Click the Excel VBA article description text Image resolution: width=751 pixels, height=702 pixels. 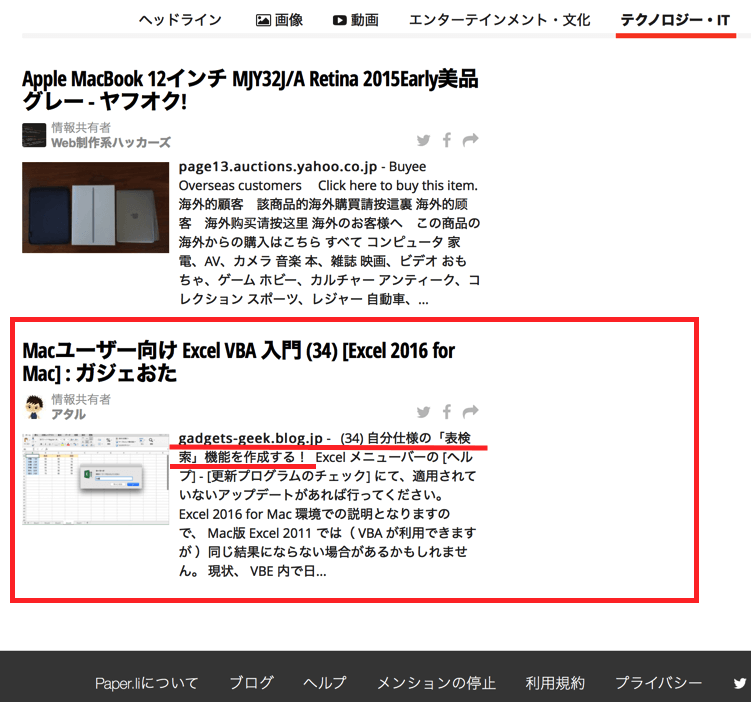[328, 505]
